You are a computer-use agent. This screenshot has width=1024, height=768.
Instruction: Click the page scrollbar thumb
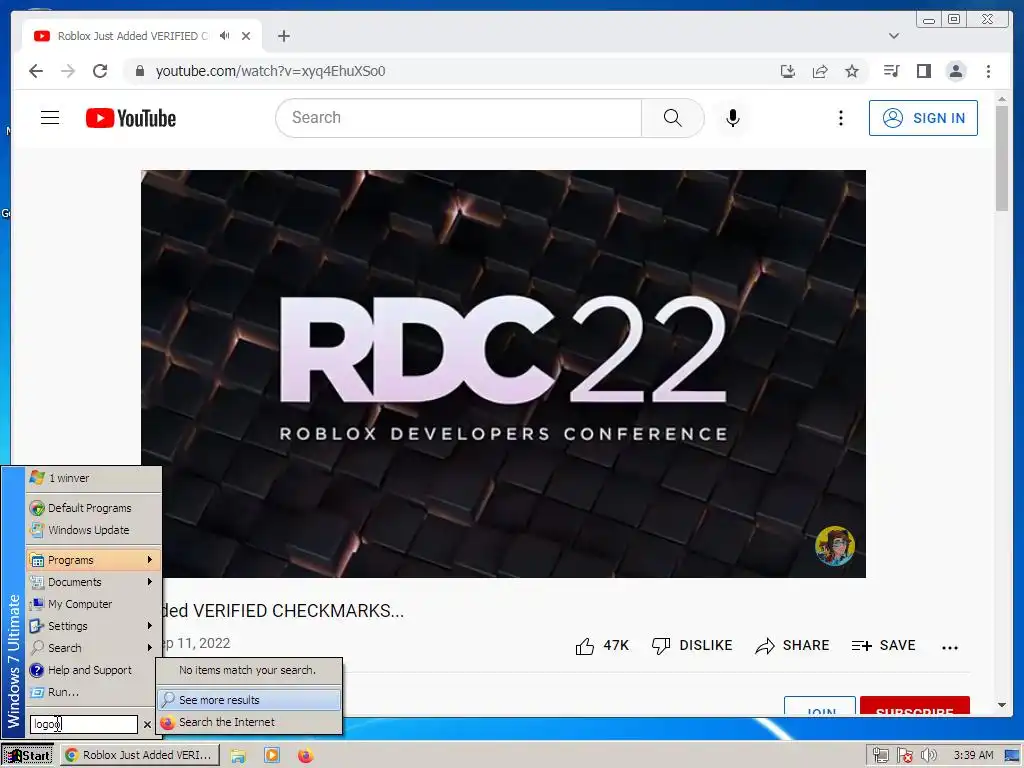pos(1002,159)
